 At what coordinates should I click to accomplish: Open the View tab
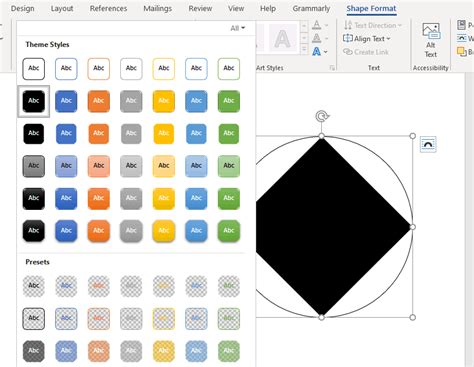tap(236, 8)
